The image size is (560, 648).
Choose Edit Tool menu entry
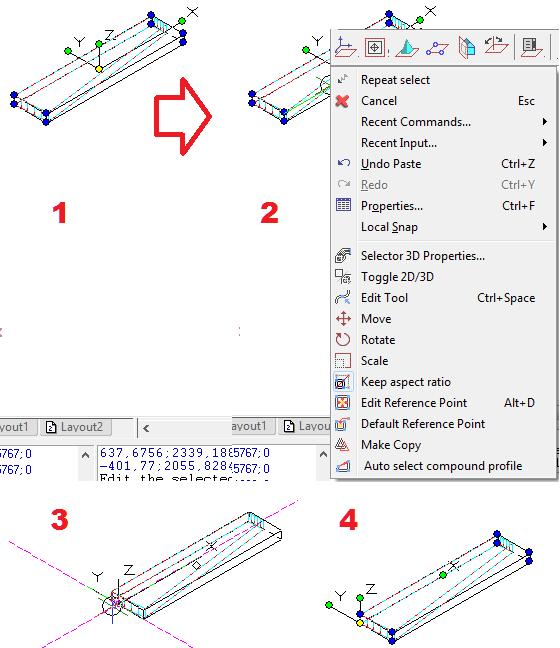click(x=444, y=298)
